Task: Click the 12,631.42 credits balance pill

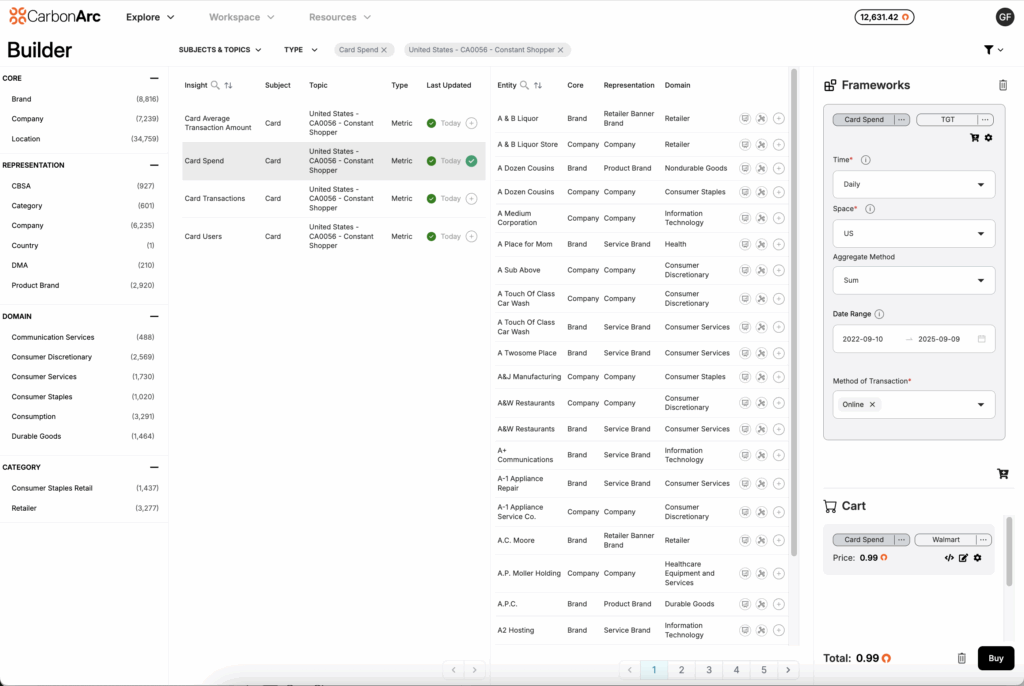Action: click(x=884, y=17)
